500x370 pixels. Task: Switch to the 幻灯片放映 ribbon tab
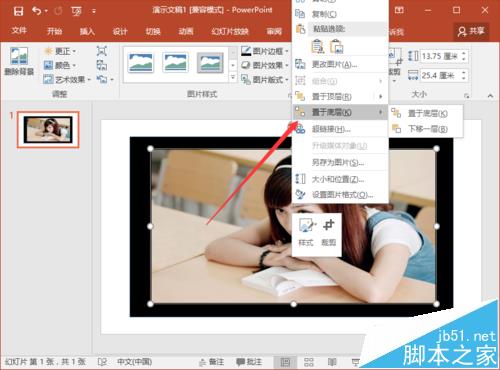click(x=230, y=31)
